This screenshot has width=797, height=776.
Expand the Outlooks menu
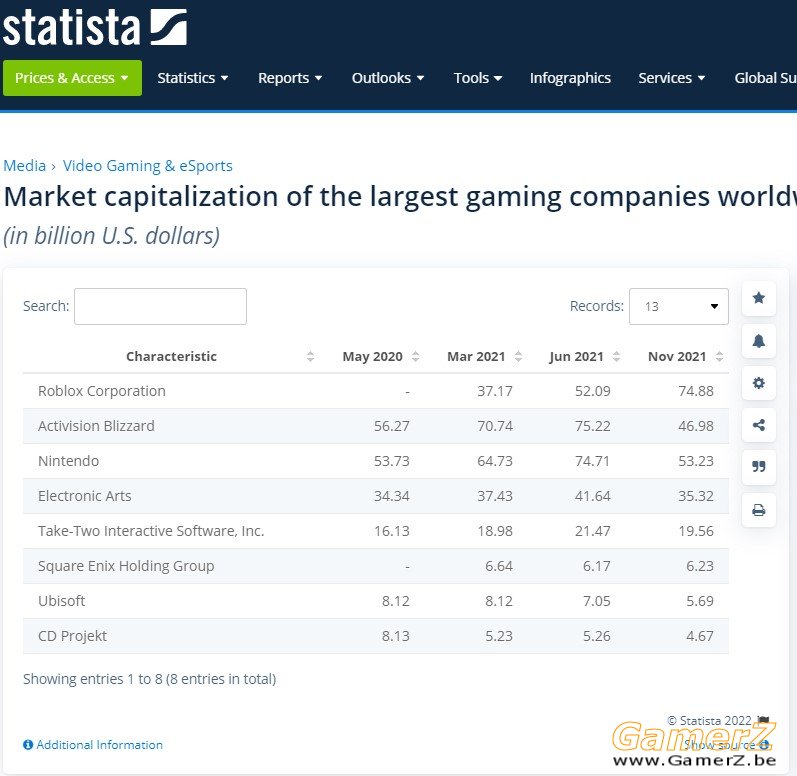(x=388, y=78)
